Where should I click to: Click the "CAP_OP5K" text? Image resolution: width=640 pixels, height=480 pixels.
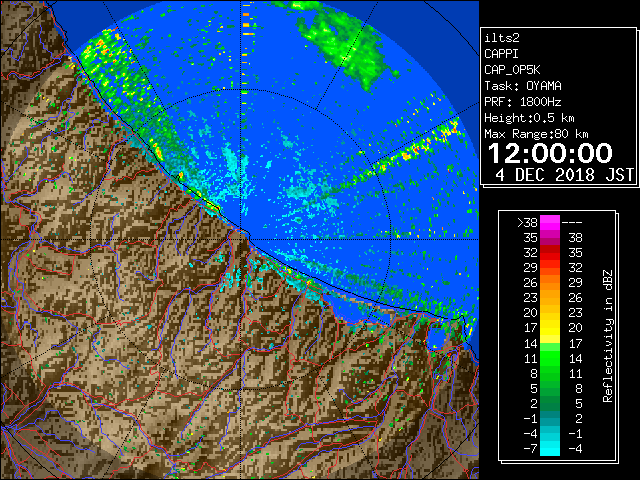pyautogui.click(x=512, y=70)
